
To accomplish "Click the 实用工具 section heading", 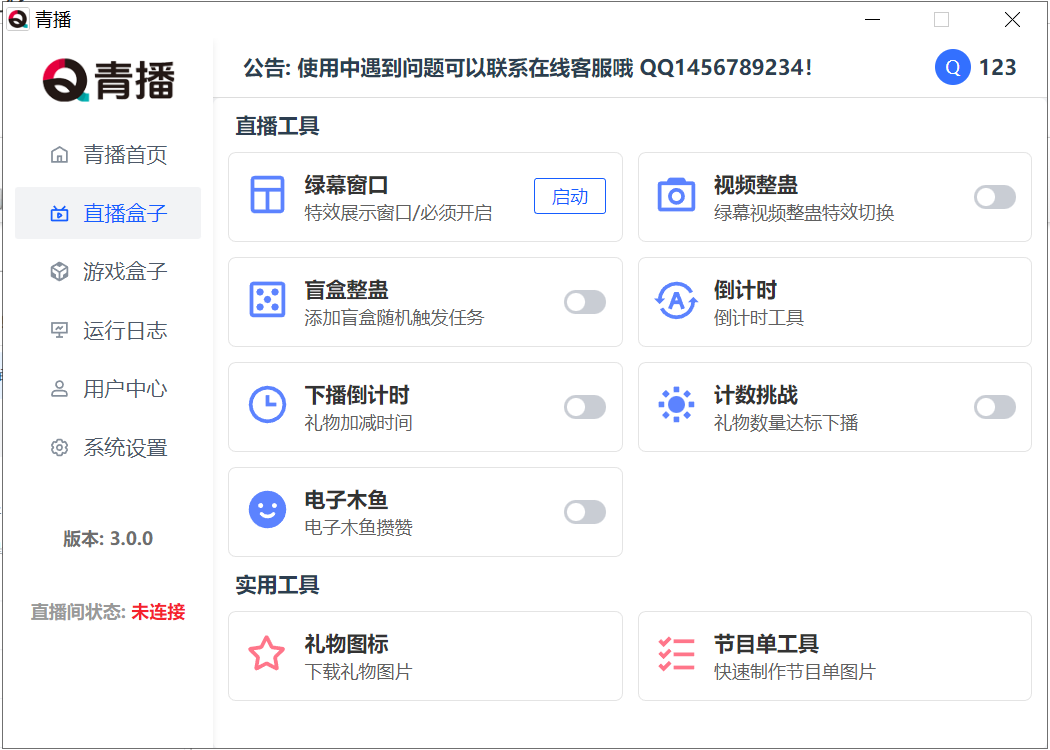I will (277, 585).
